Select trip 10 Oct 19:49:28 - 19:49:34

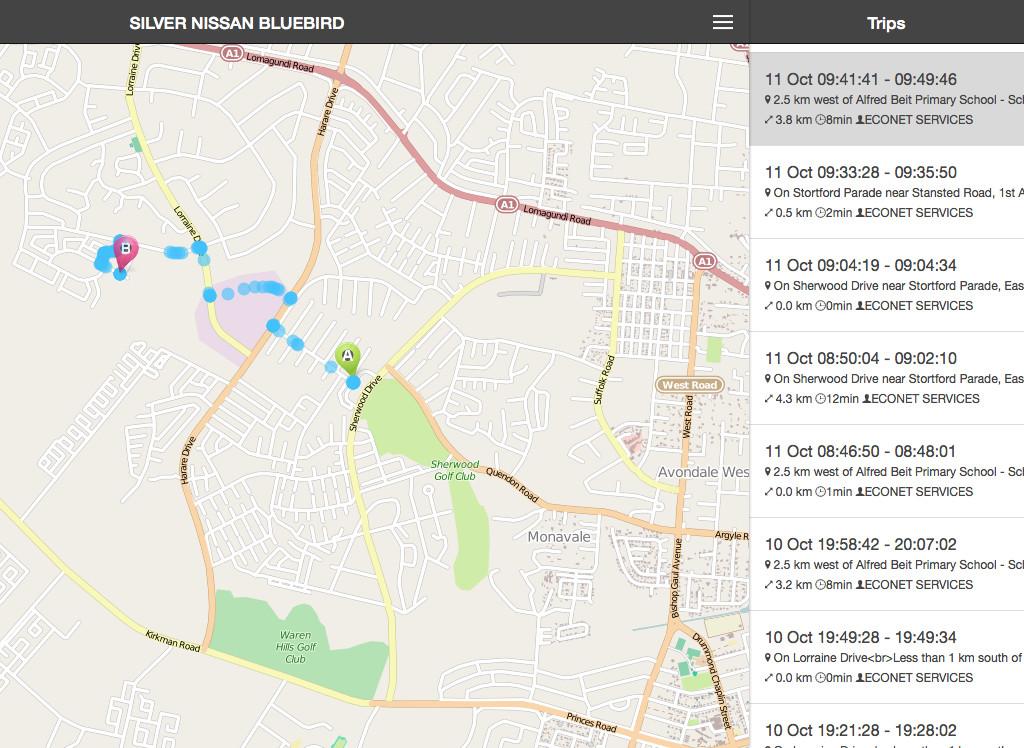click(887, 657)
